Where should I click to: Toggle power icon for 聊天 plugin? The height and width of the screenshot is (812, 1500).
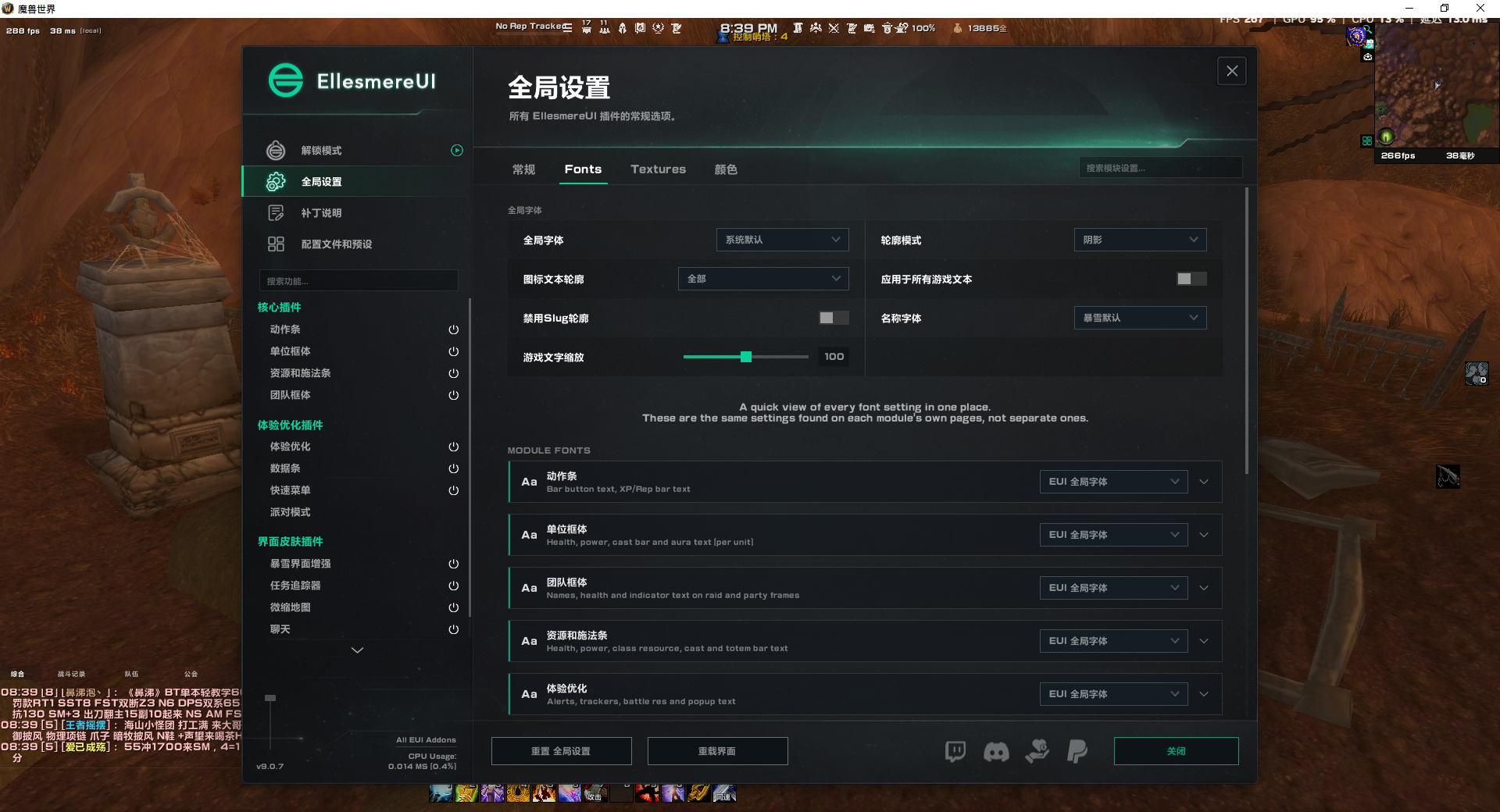(x=453, y=629)
